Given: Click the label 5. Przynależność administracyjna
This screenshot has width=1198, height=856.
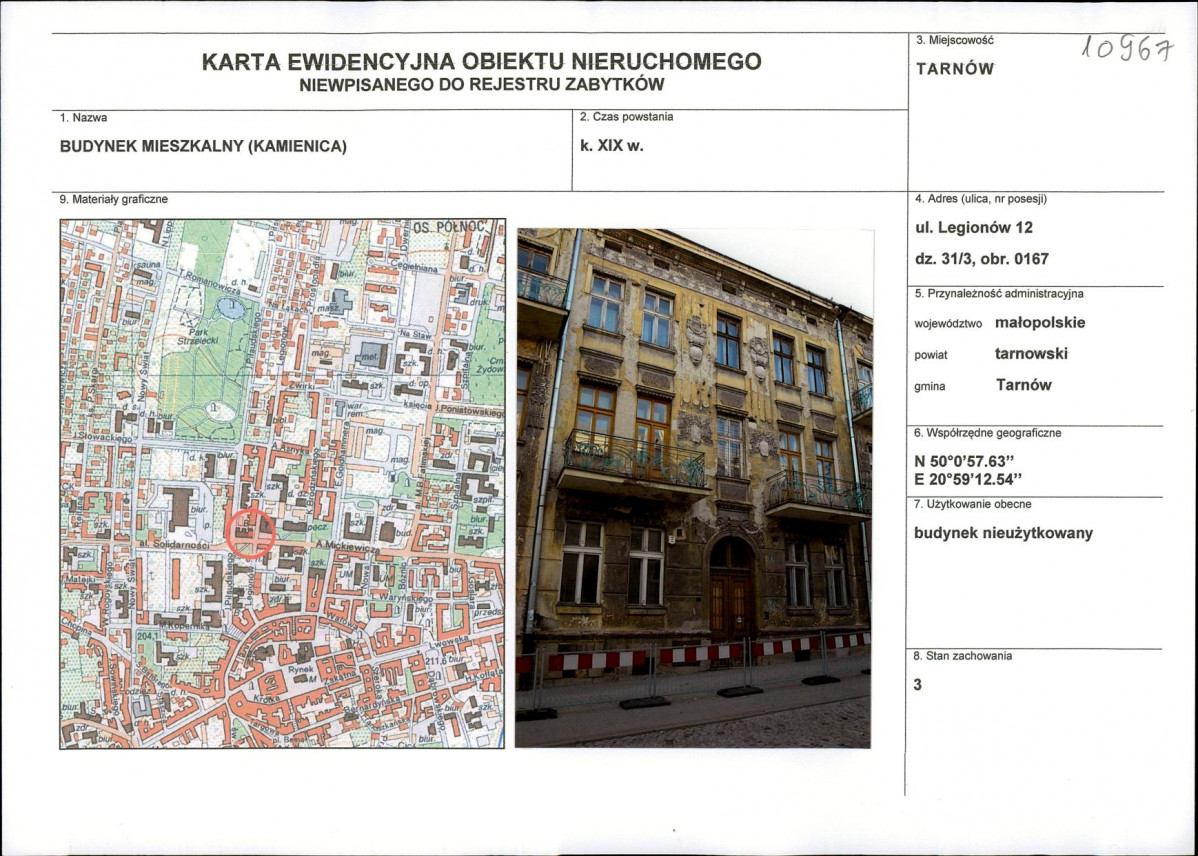Looking at the screenshot, I should click(x=999, y=293).
